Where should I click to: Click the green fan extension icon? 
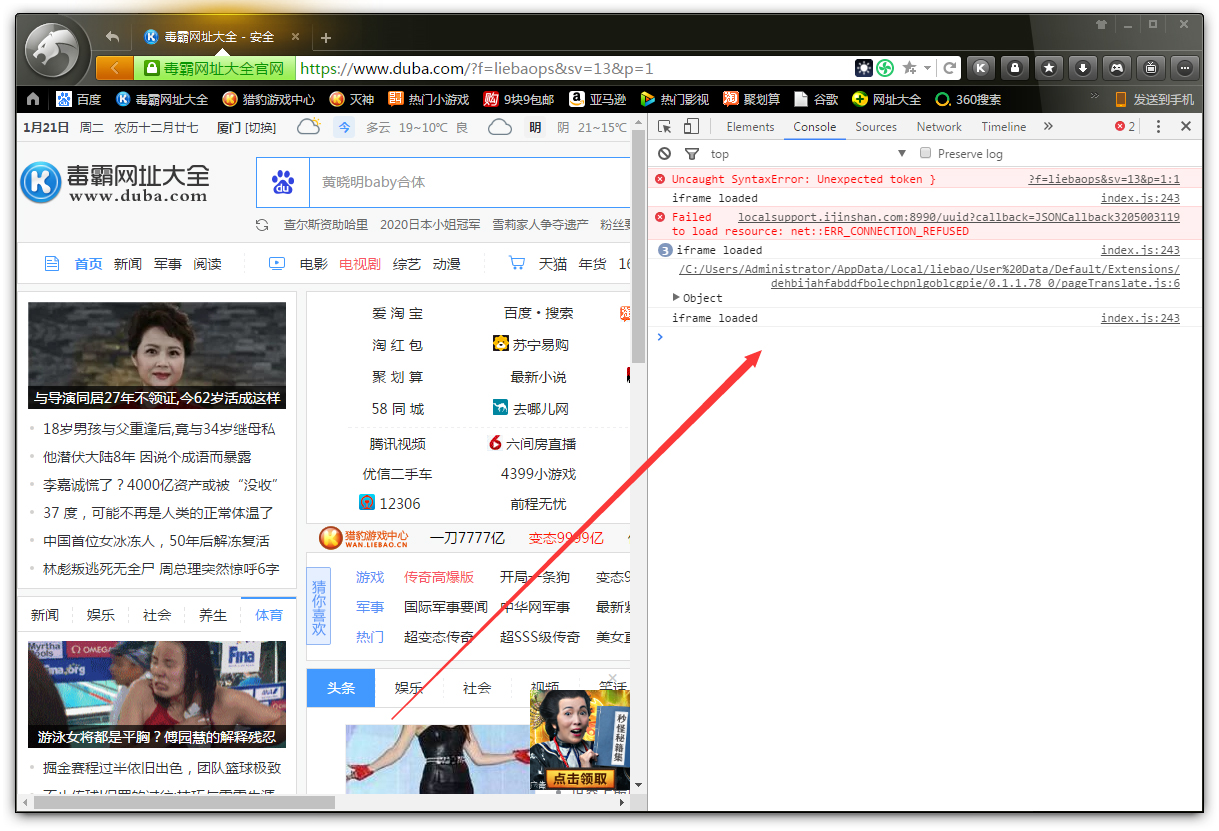click(886, 68)
